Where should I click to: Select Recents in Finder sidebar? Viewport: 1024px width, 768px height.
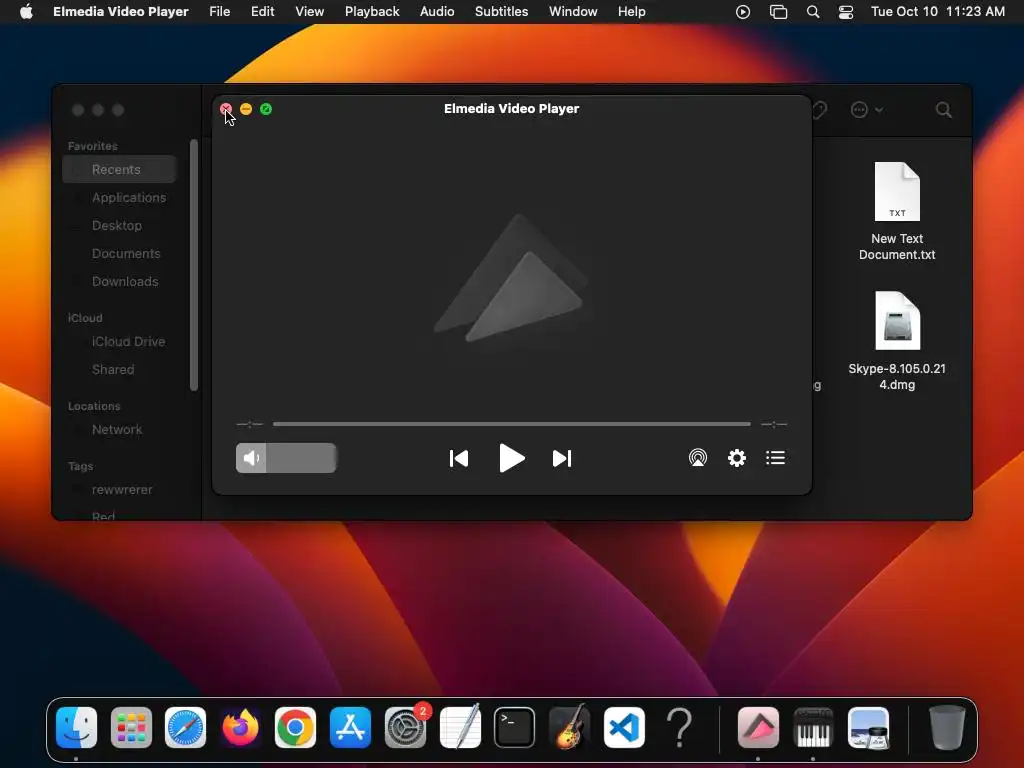(x=120, y=169)
